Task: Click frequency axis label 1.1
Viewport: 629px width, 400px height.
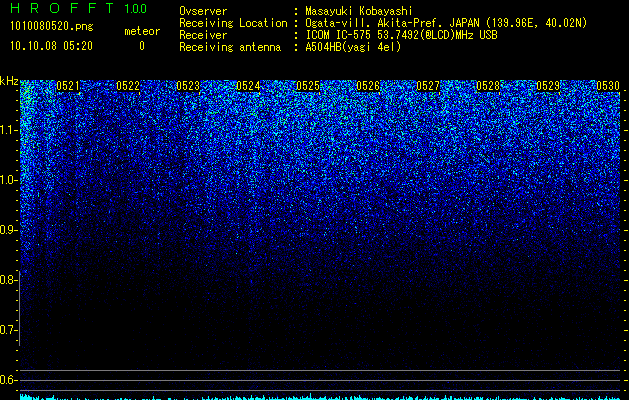Action: coord(8,130)
